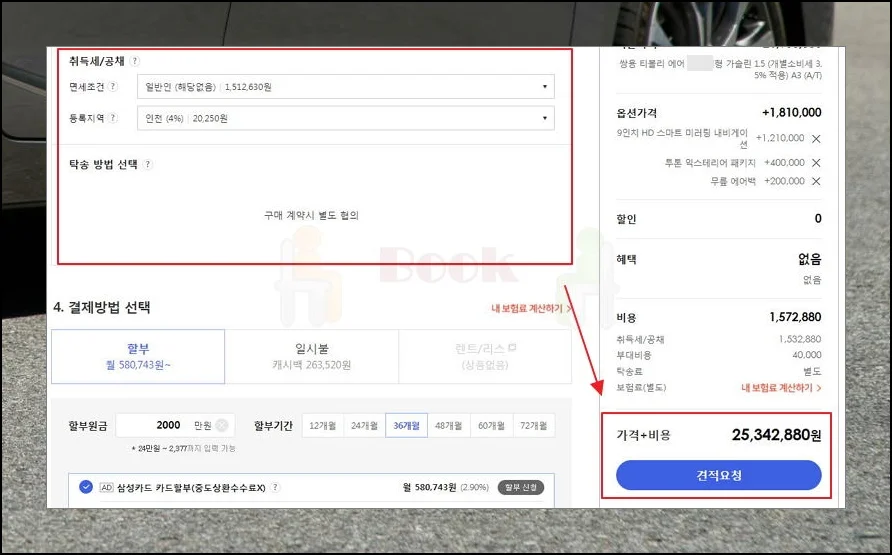The width and height of the screenshot is (892, 555).
Task: Click 할부 신청 button
Action: click(x=521, y=487)
